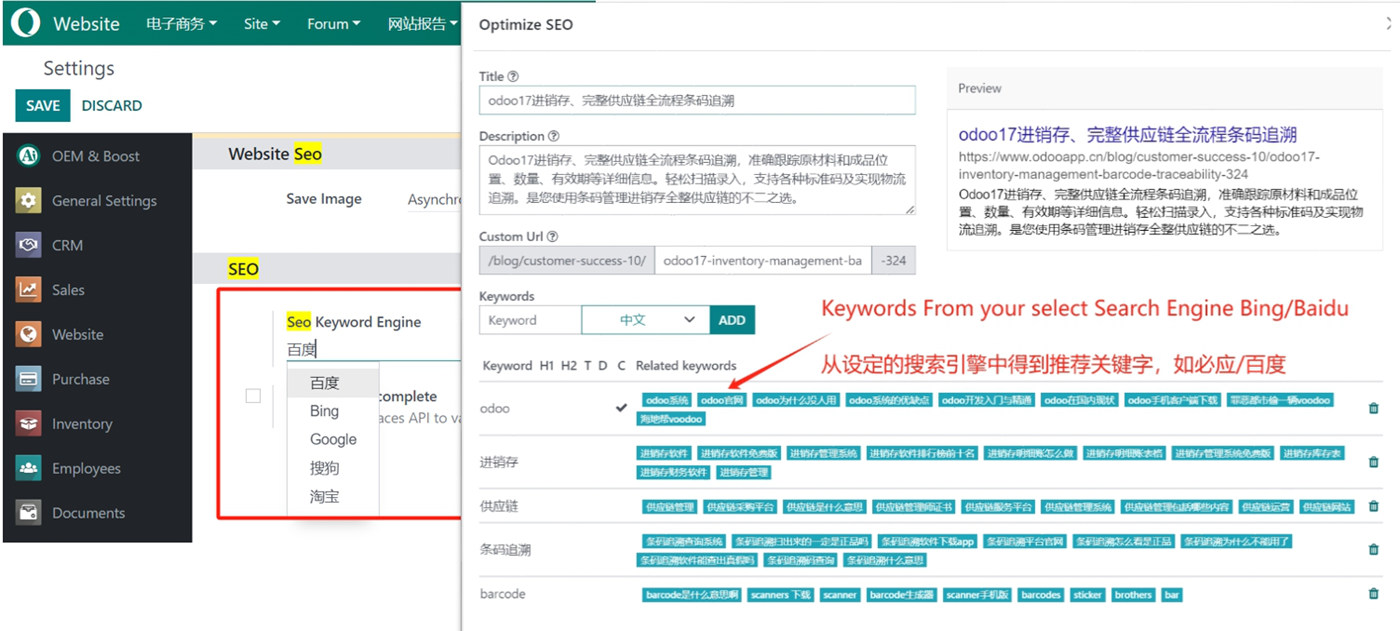This screenshot has height=631, width=1400.
Task: Open the Save Image mode dropdown
Action: (434, 200)
